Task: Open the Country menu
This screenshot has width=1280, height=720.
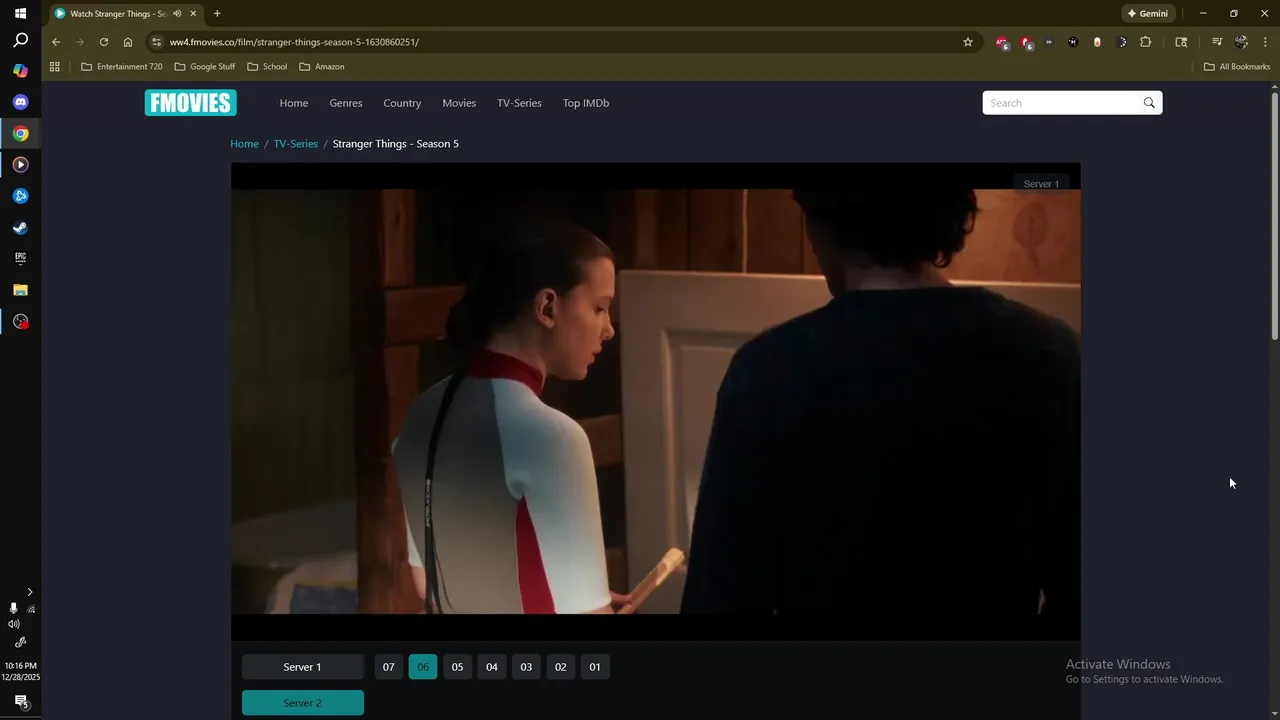Action: coord(402,103)
